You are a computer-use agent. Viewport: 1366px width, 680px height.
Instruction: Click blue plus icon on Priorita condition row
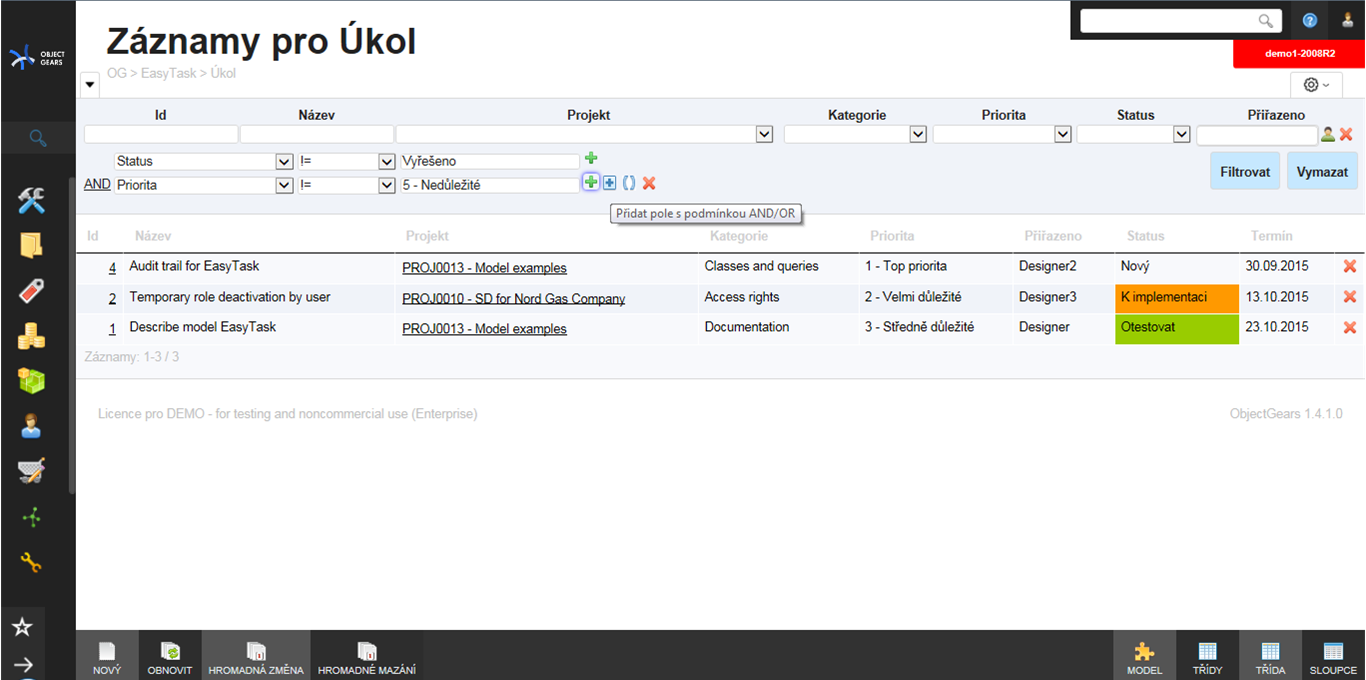pos(609,182)
